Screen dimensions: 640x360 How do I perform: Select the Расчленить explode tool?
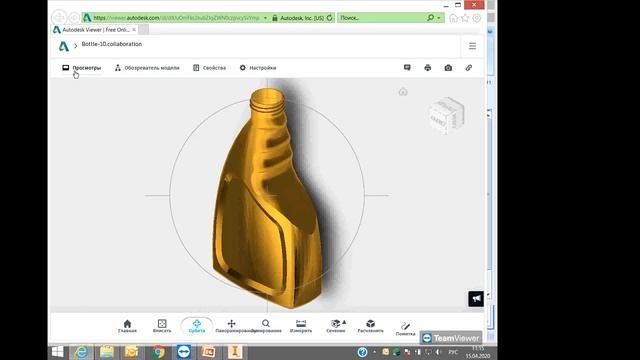point(370,326)
